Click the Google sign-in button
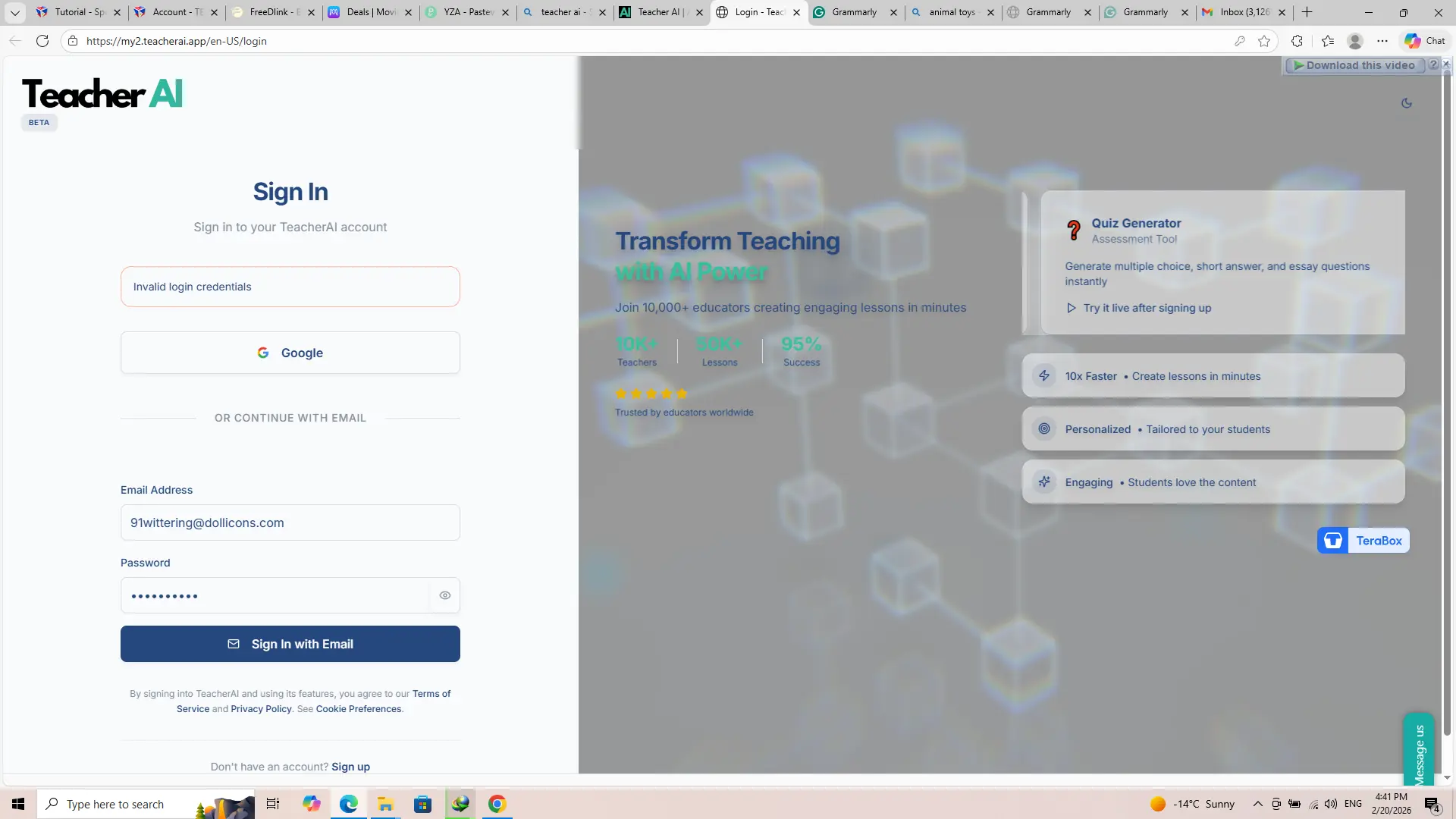 point(290,353)
